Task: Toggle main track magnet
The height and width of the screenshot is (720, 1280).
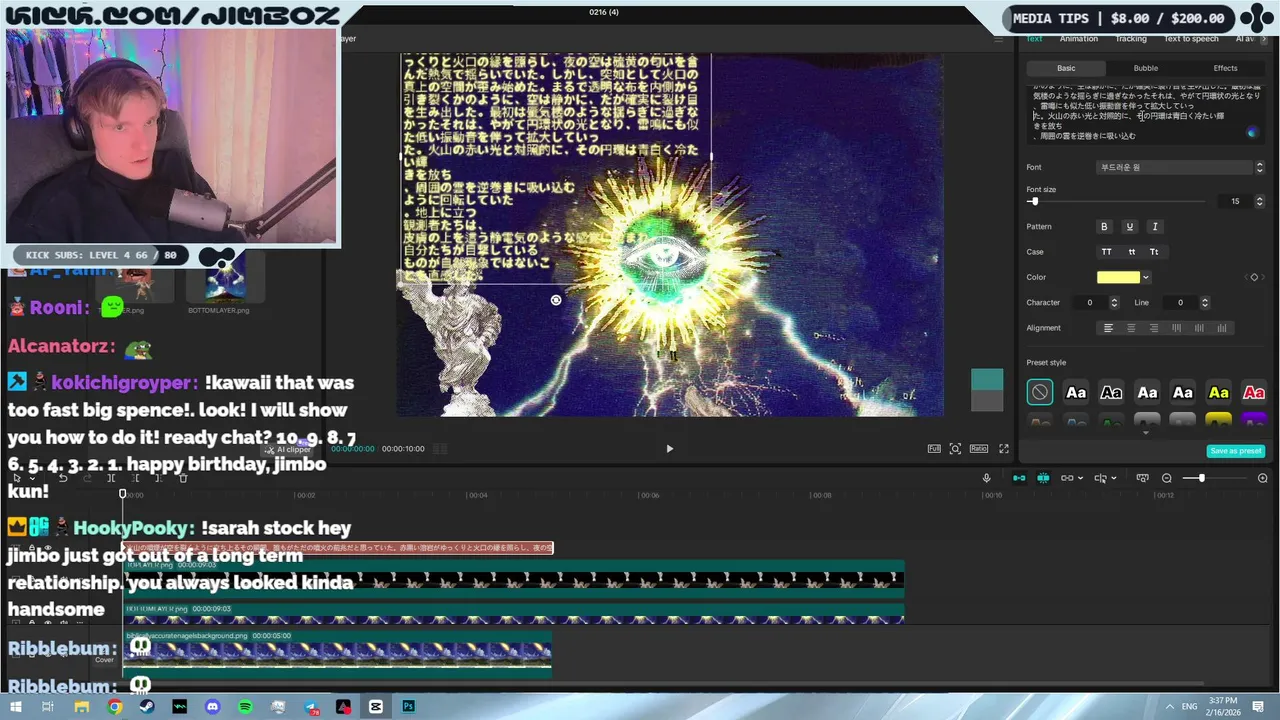Action: 1019,478
